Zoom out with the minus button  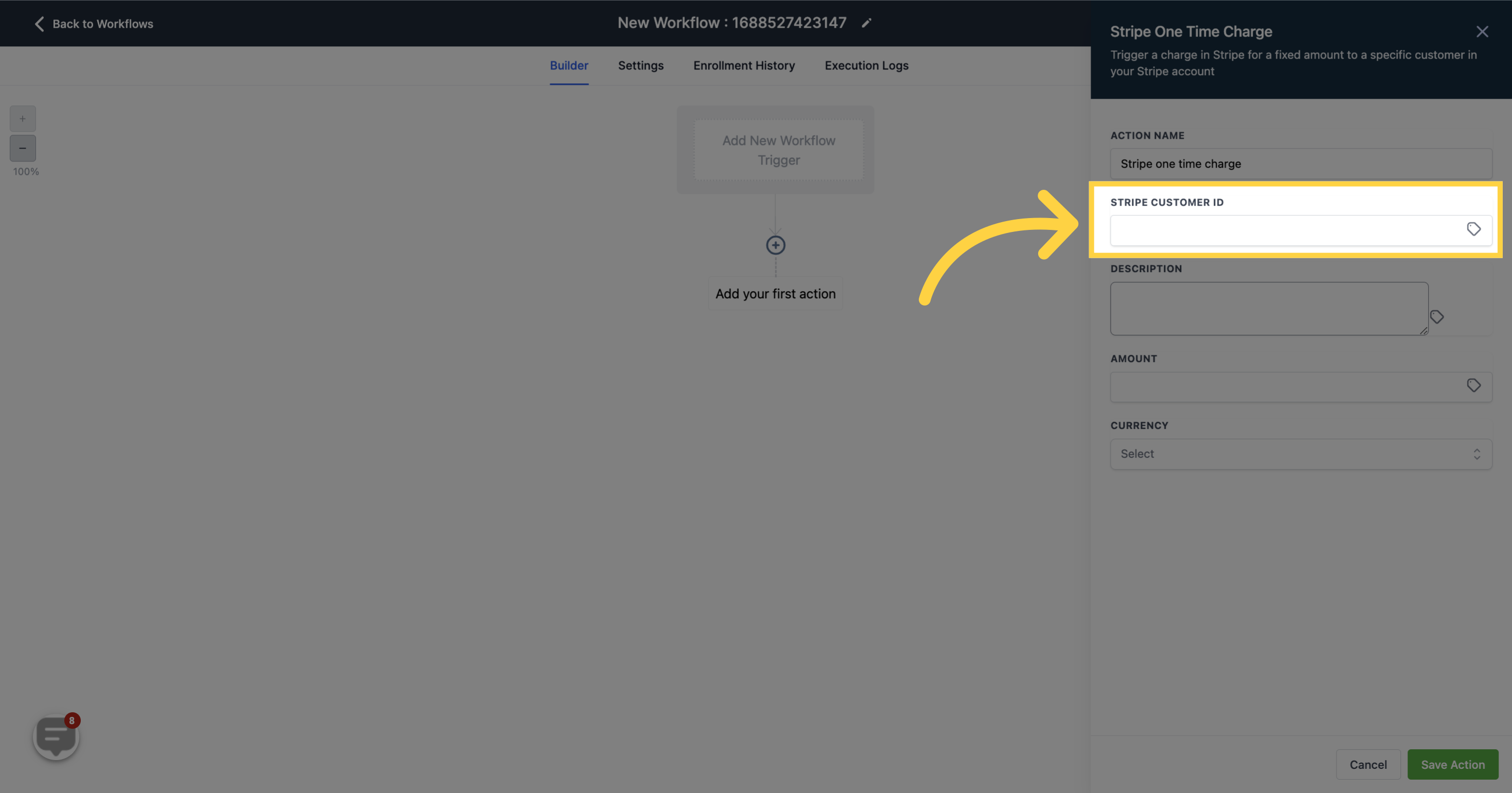click(x=22, y=148)
